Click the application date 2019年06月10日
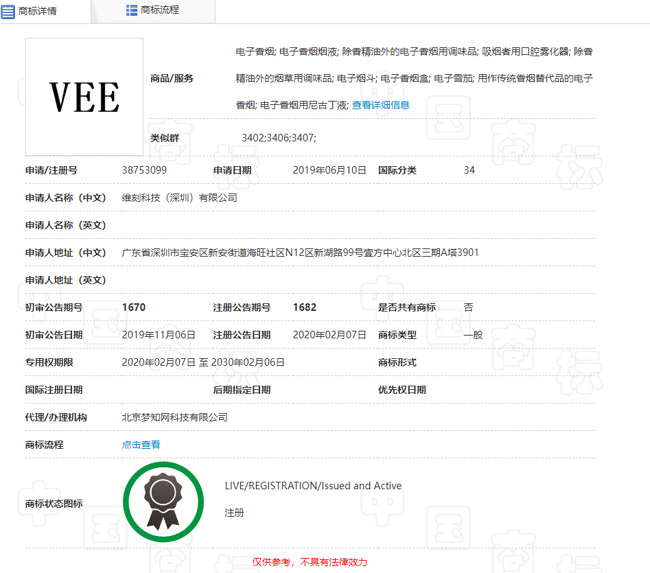Viewport: 650px width, 573px height. point(329,171)
